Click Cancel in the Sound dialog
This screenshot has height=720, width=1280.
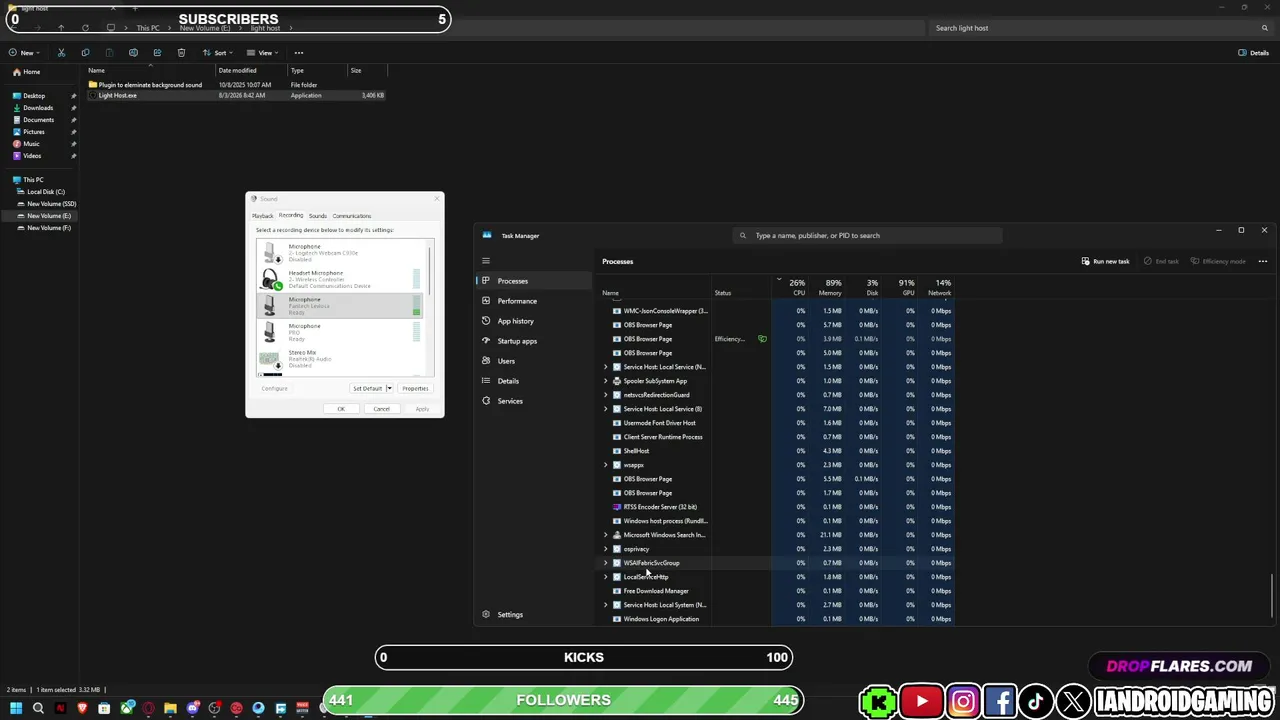pyautogui.click(x=381, y=409)
